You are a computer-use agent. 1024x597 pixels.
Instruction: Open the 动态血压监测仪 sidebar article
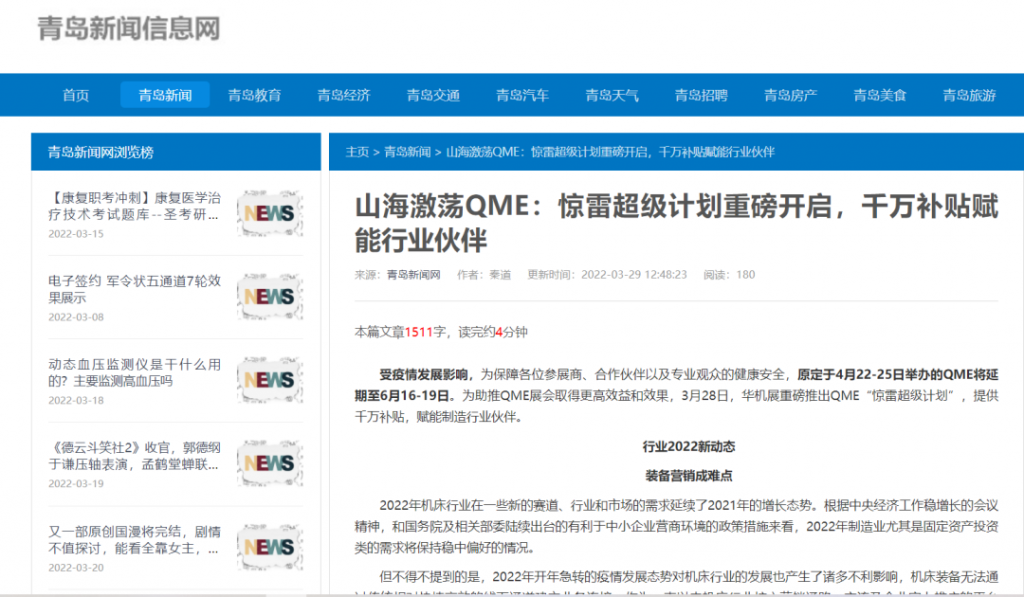[135, 372]
